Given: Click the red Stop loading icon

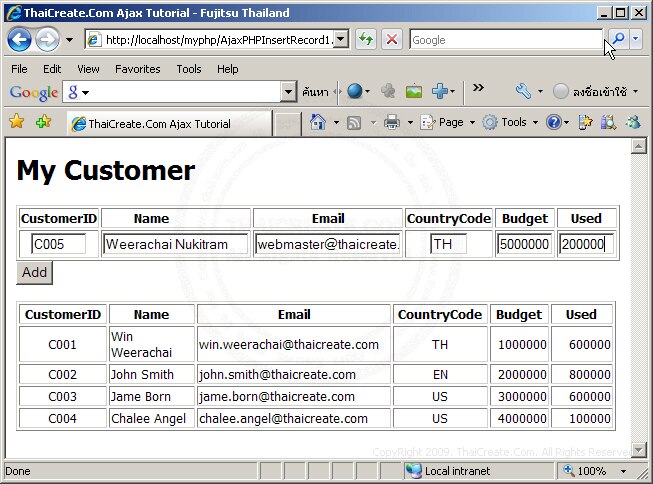Looking at the screenshot, I should coord(391,40).
